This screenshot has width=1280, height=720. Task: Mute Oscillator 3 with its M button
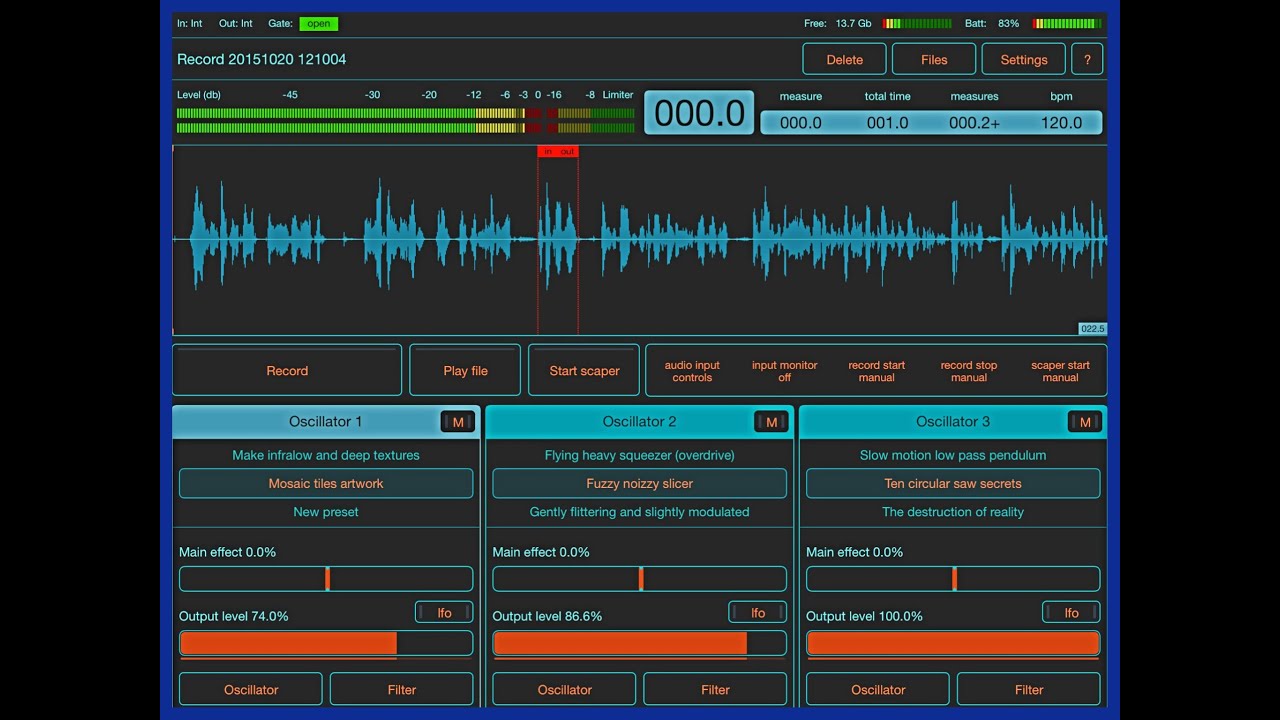coord(1085,422)
